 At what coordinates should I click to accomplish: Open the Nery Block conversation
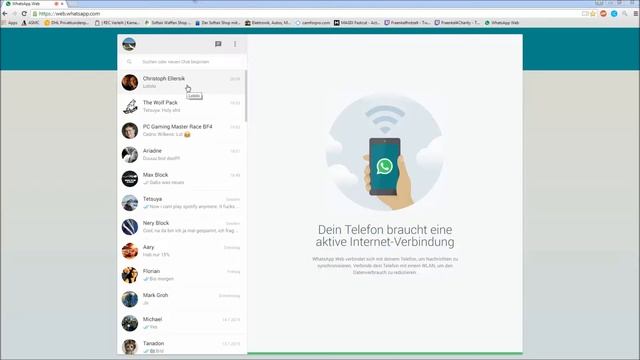pyautogui.click(x=182, y=227)
